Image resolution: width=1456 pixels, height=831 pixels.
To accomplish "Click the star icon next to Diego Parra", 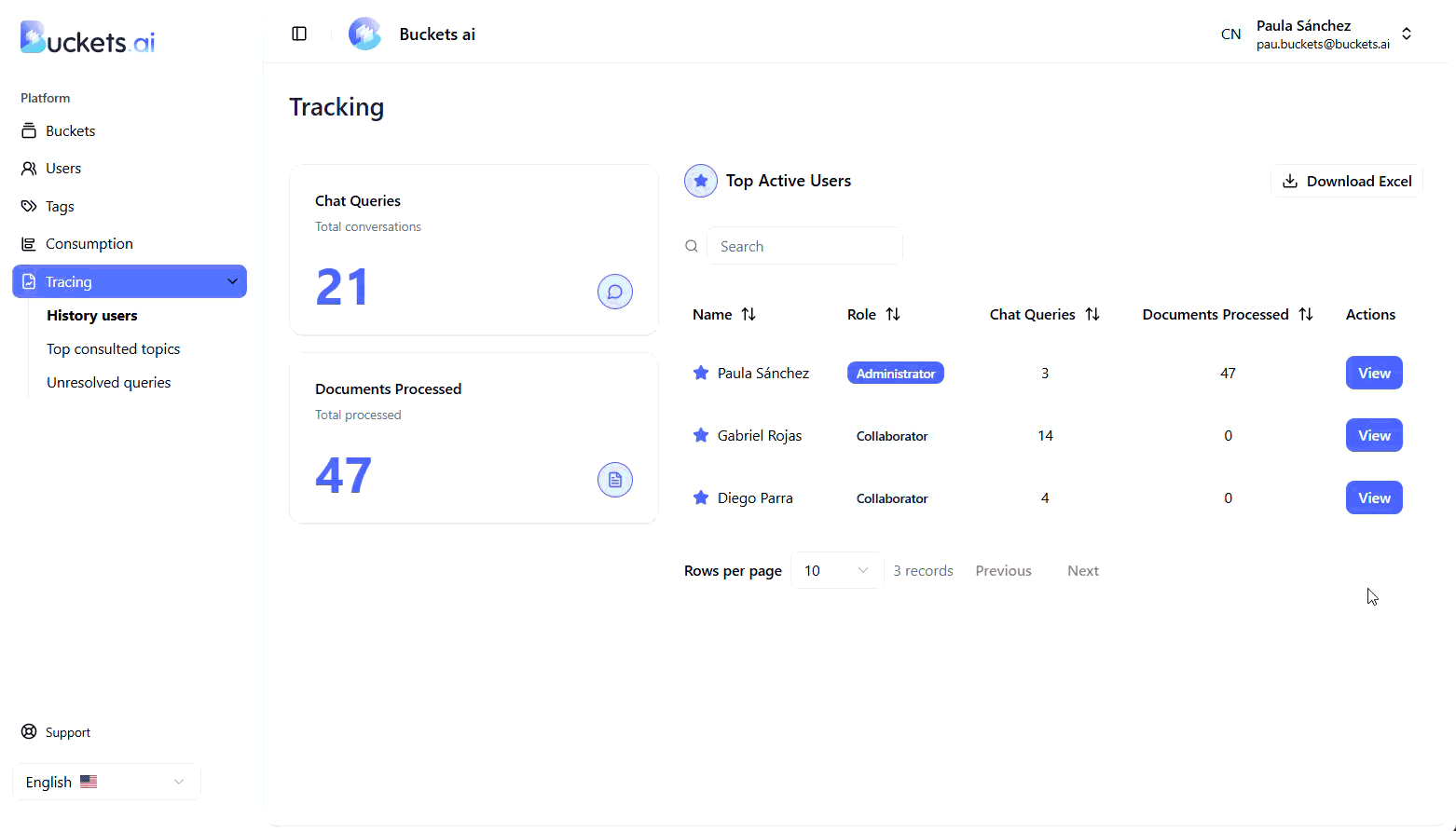I will tap(701, 497).
